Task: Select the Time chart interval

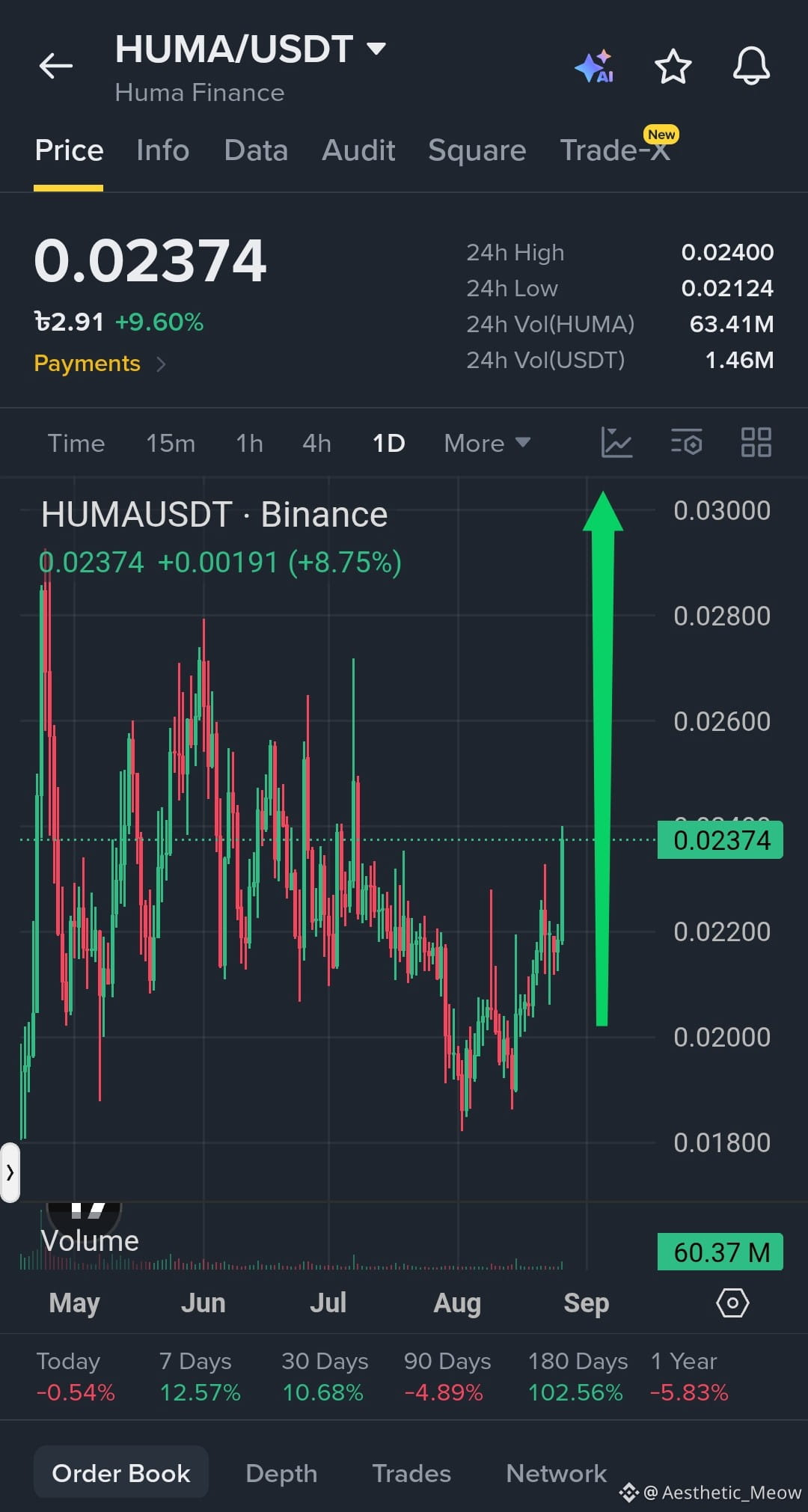Action: [x=76, y=443]
